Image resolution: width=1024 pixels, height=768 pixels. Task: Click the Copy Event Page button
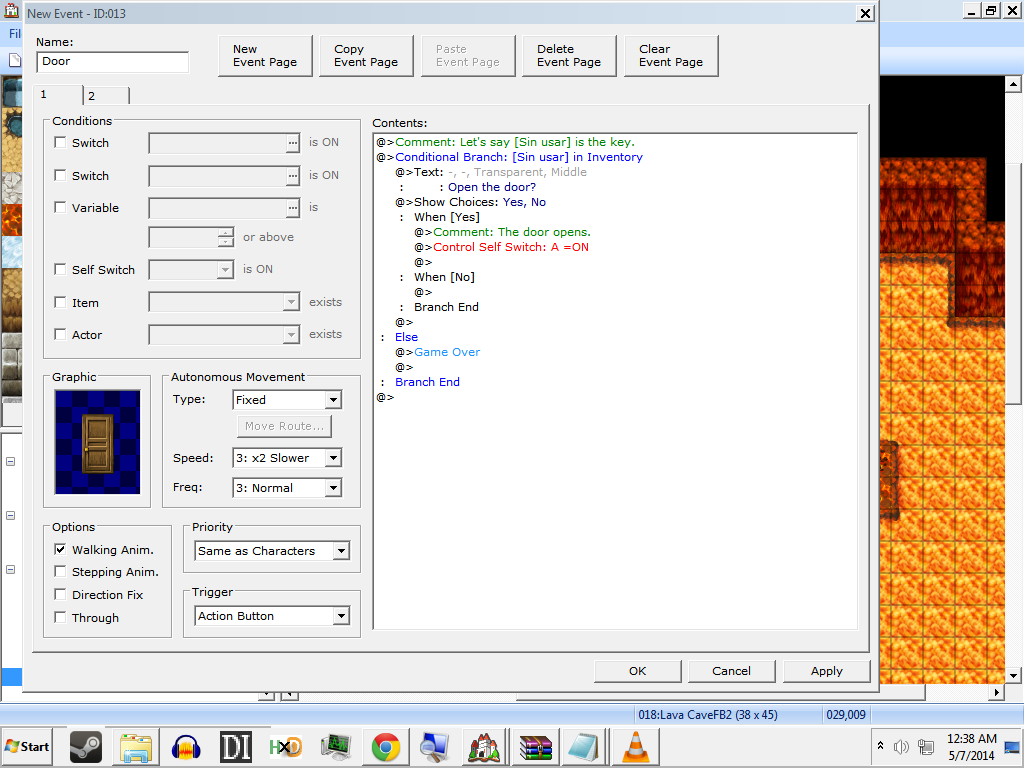[x=366, y=56]
